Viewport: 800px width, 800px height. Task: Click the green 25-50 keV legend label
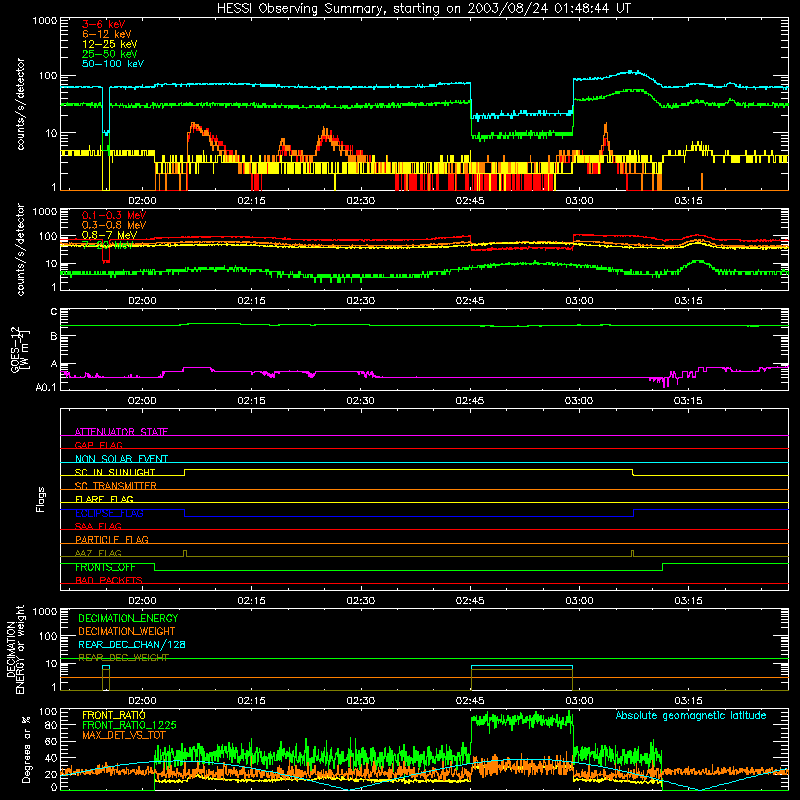[x=110, y=54]
